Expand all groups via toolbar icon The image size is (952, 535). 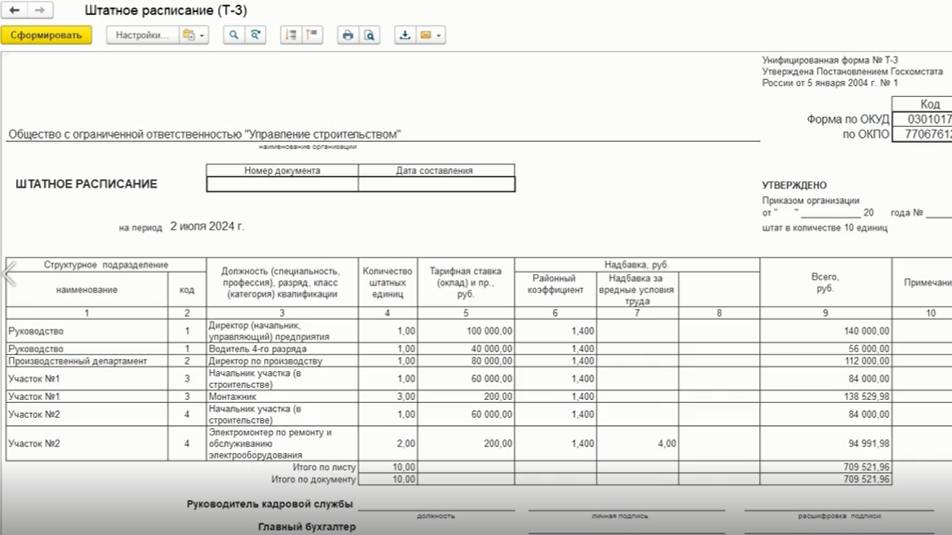pyautogui.click(x=291, y=35)
